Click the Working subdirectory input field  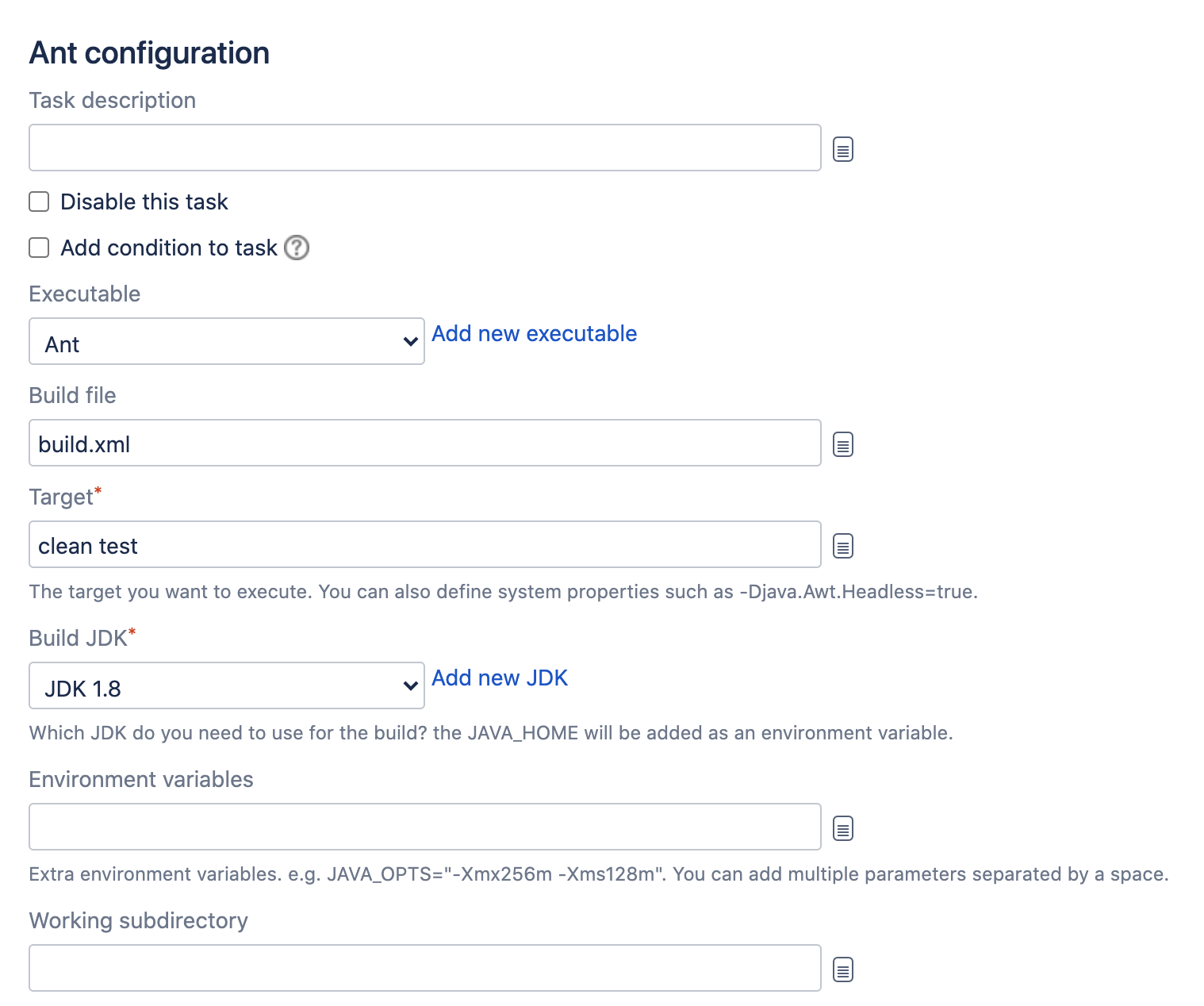(x=424, y=968)
